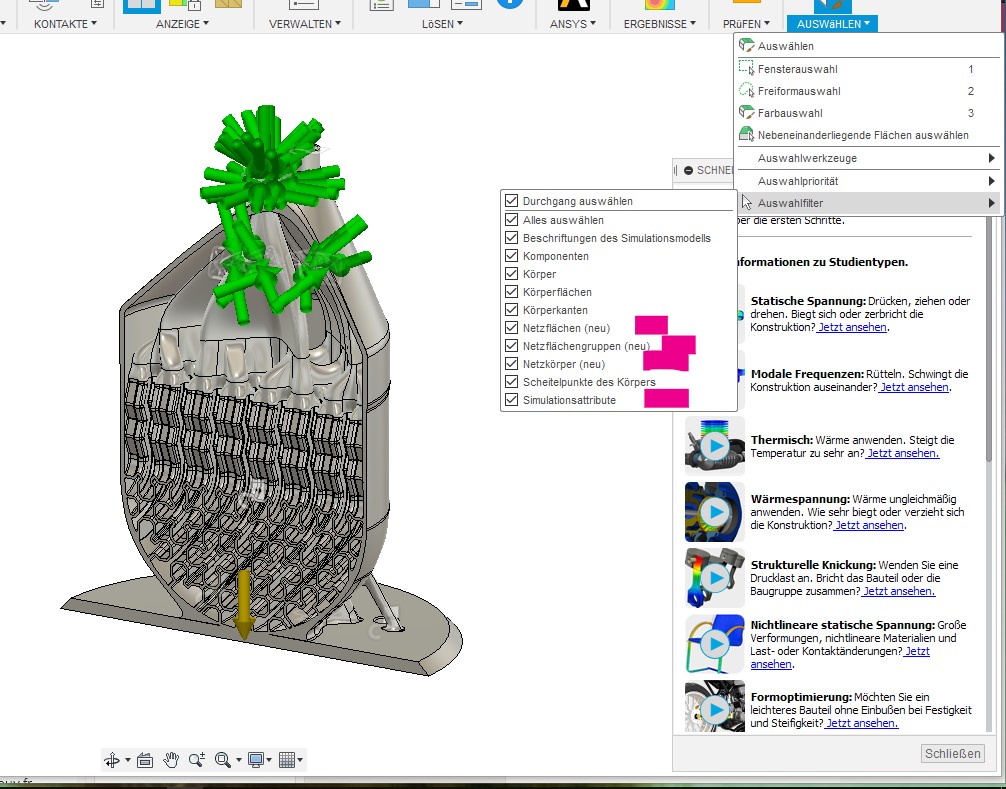The height and width of the screenshot is (789, 1006).
Task: Collapse the SCHNEL panel minus icon
Action: point(688,171)
